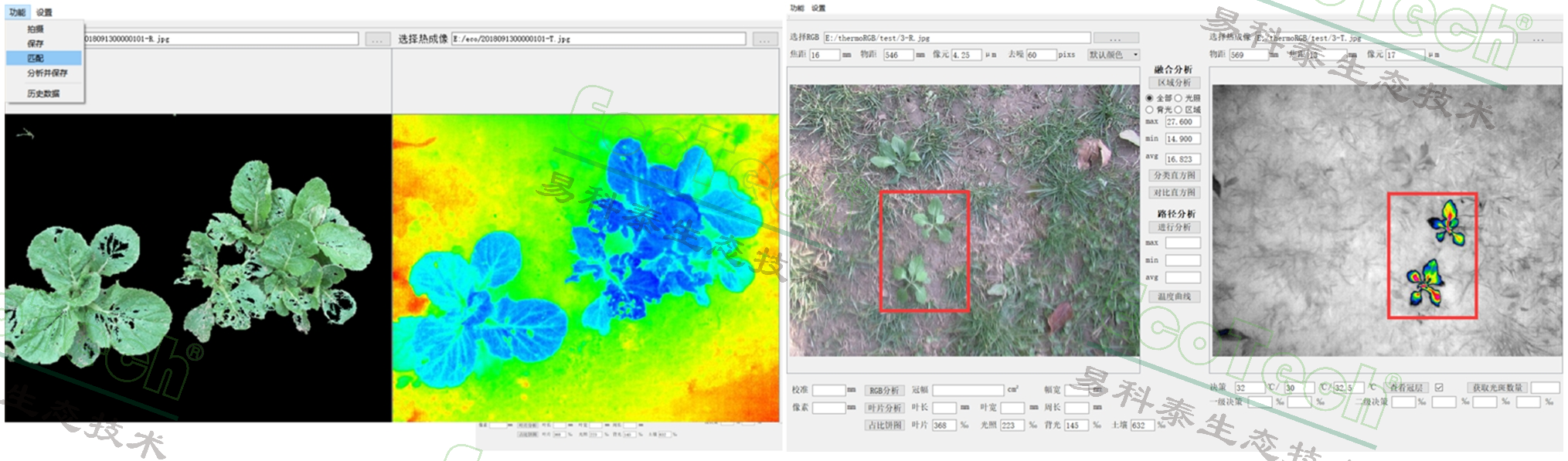Open 温度曲线 temperature curve

point(1174,297)
